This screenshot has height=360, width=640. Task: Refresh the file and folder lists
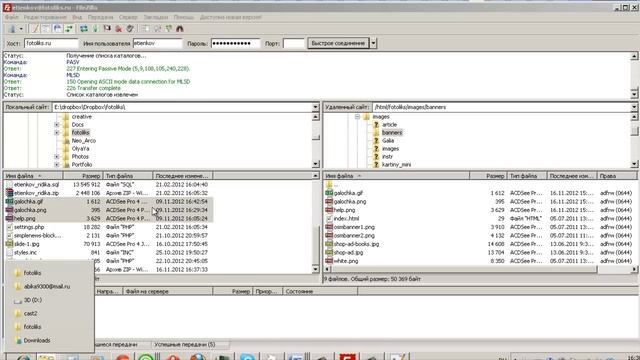coord(84,29)
